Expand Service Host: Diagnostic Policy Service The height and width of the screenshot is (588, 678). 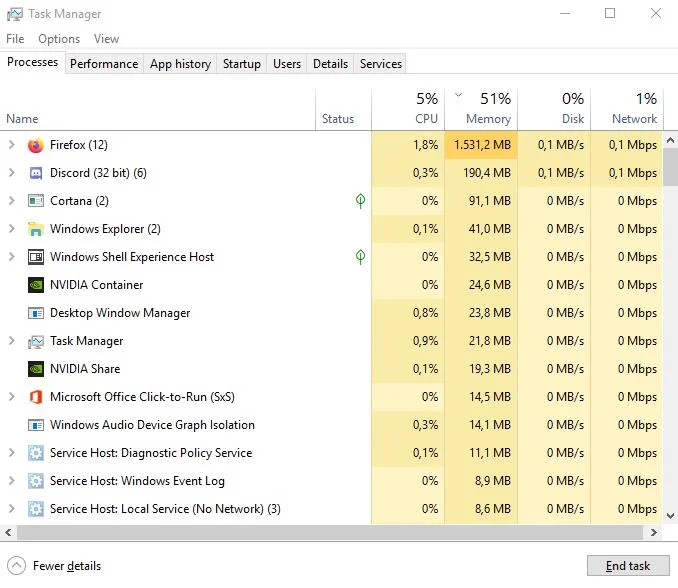[12, 453]
